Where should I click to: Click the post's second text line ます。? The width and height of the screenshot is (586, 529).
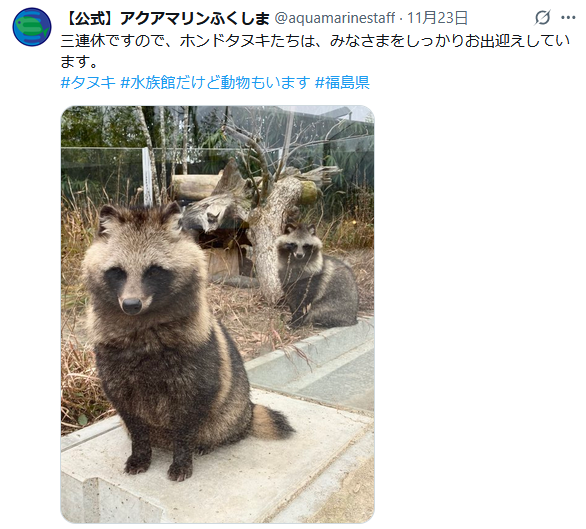pos(79,61)
